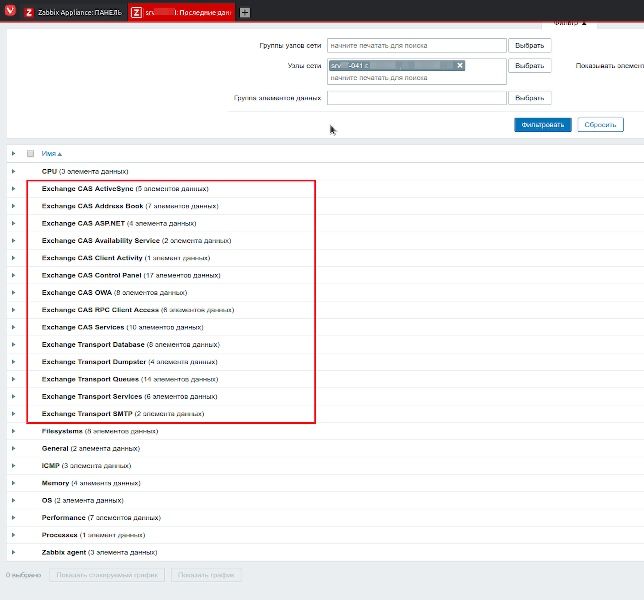644x600 pixels.
Task: Click Выбрать next to Группы узлов сети
Action: point(529,46)
